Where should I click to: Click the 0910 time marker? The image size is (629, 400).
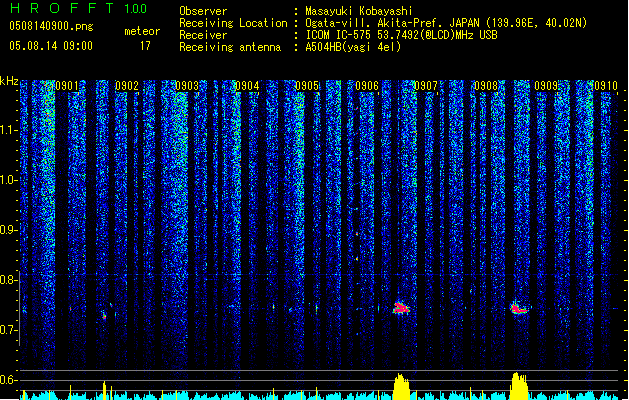tap(606, 86)
